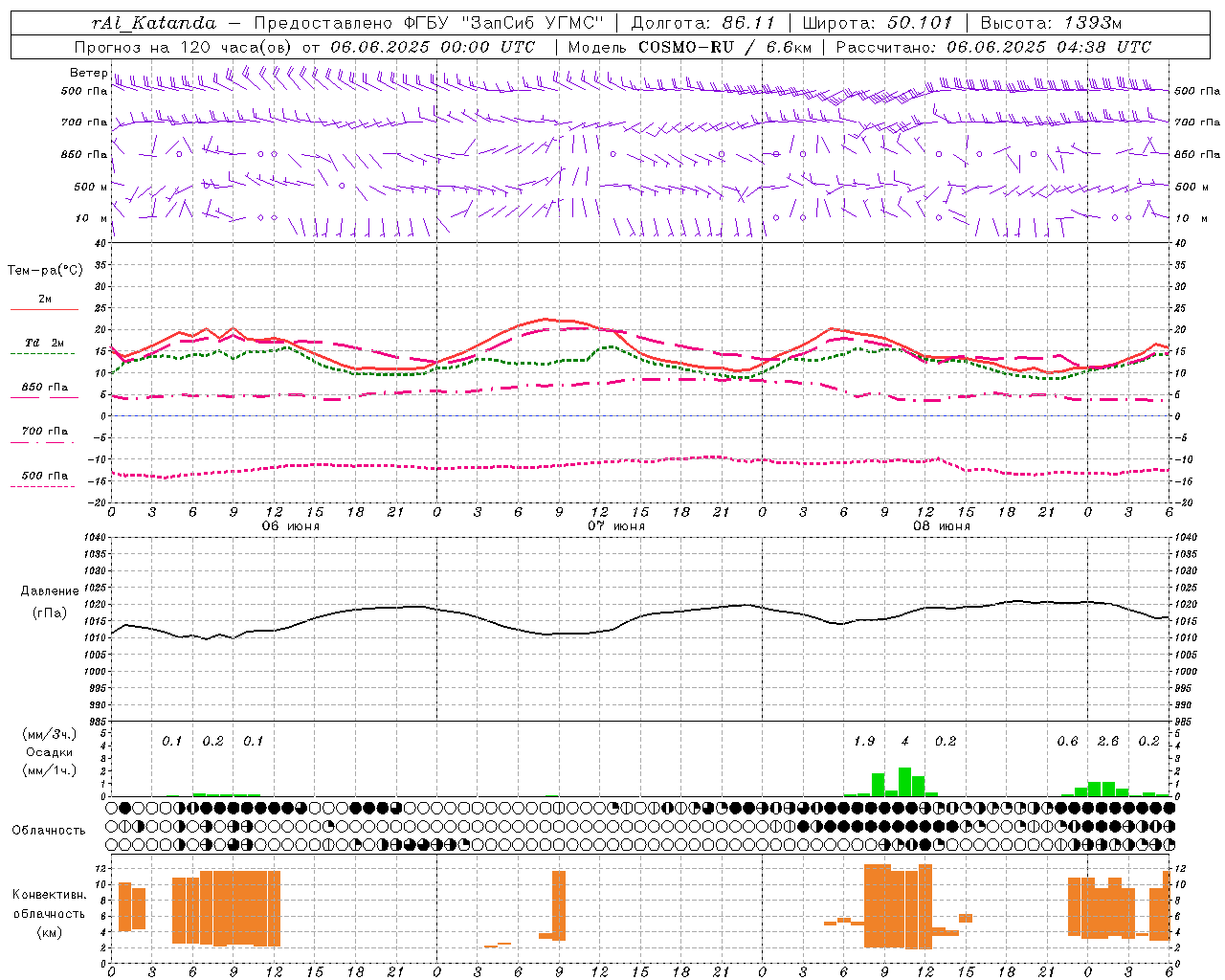Click the 06 июня date label
Screen dimensions: 1225x980
[291, 526]
